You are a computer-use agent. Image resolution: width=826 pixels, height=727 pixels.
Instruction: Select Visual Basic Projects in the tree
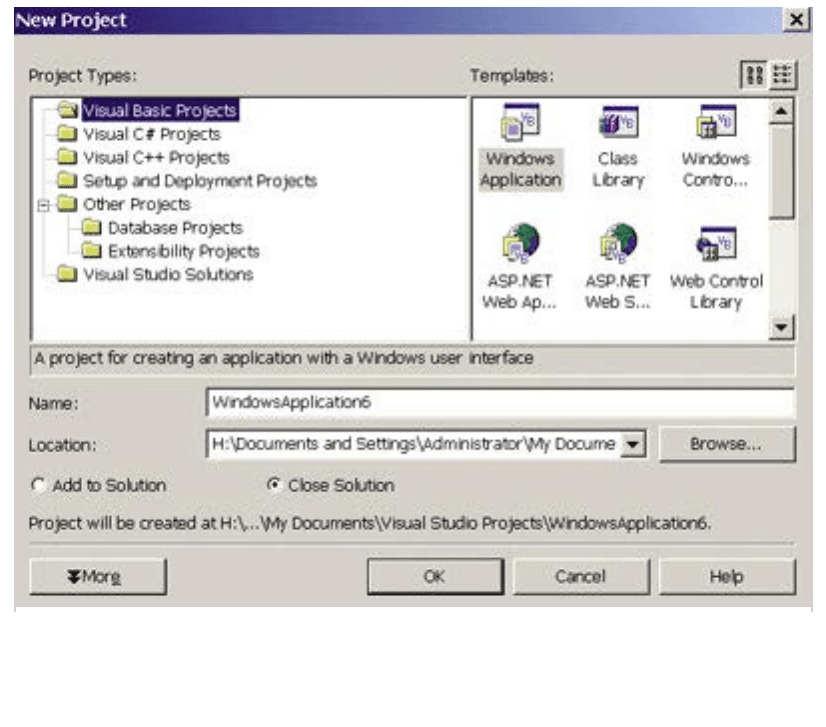[x=160, y=111]
